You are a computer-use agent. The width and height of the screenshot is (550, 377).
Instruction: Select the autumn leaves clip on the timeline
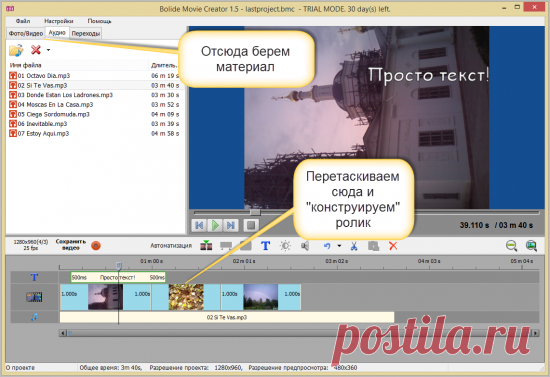point(186,297)
